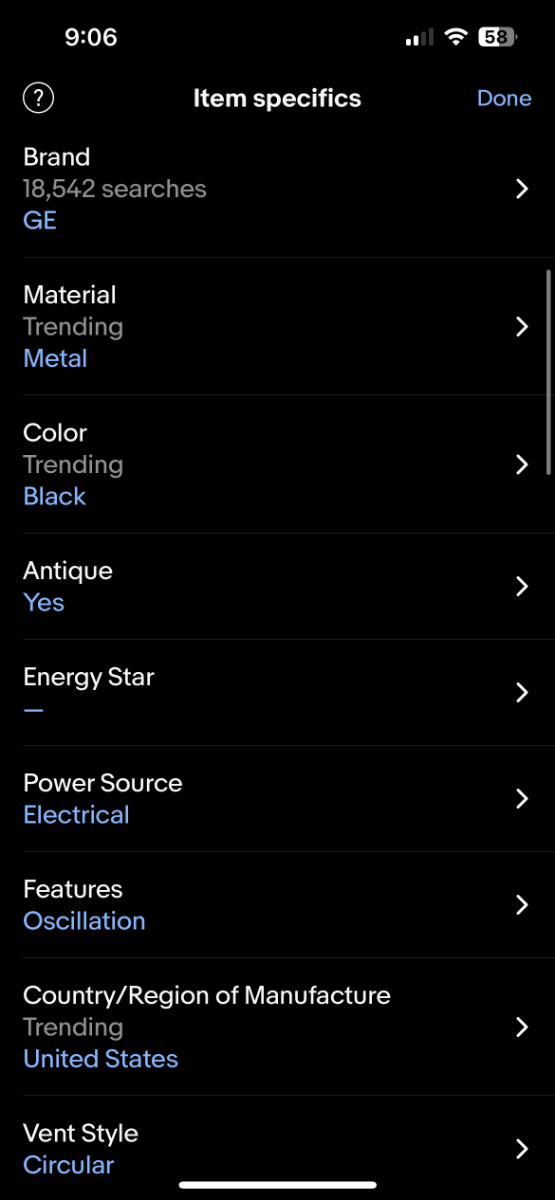Expand the Color row chevron

[521, 465]
